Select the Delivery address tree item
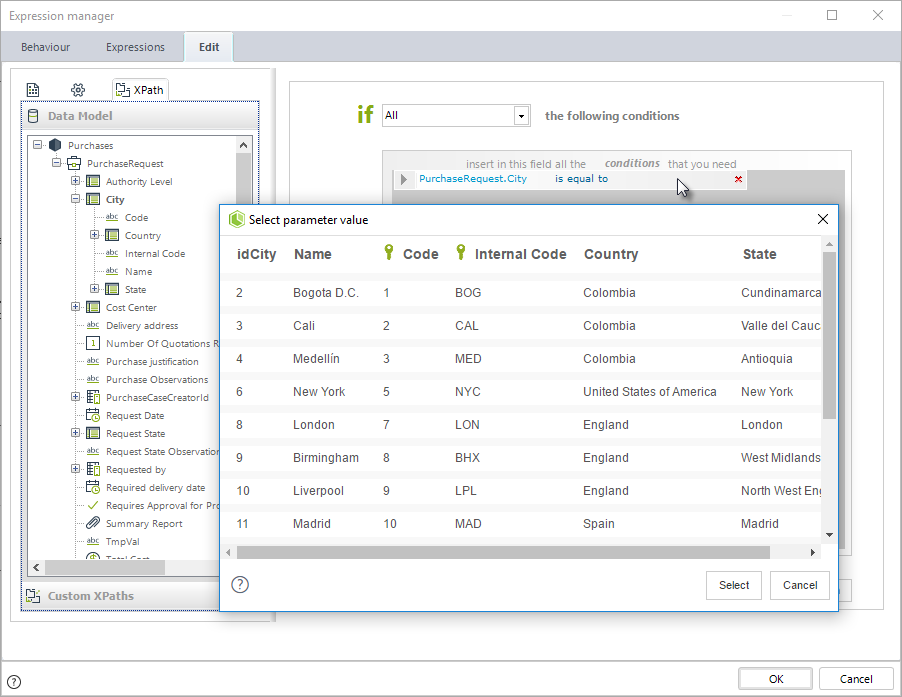The image size is (902, 697). [142, 325]
